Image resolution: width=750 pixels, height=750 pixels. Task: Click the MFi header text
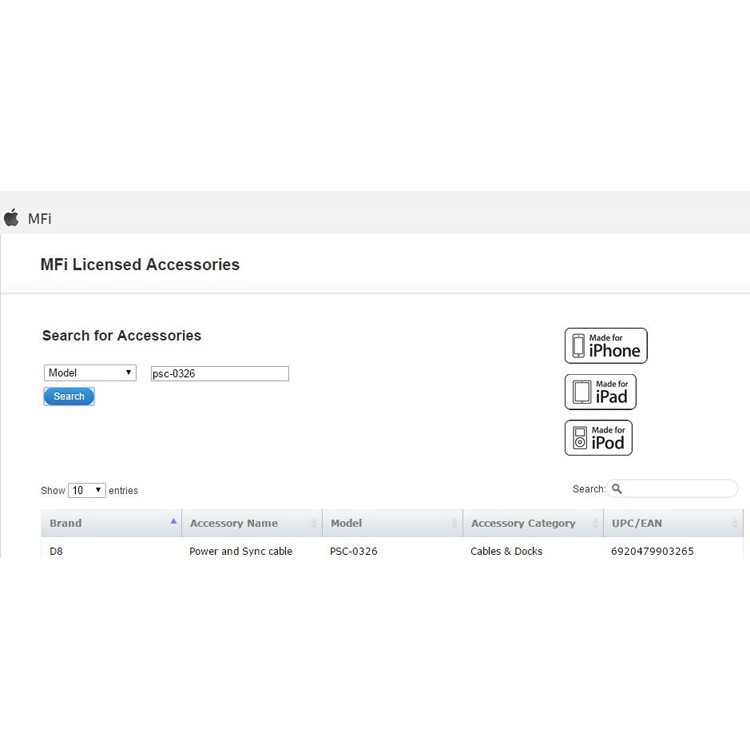tap(40, 219)
